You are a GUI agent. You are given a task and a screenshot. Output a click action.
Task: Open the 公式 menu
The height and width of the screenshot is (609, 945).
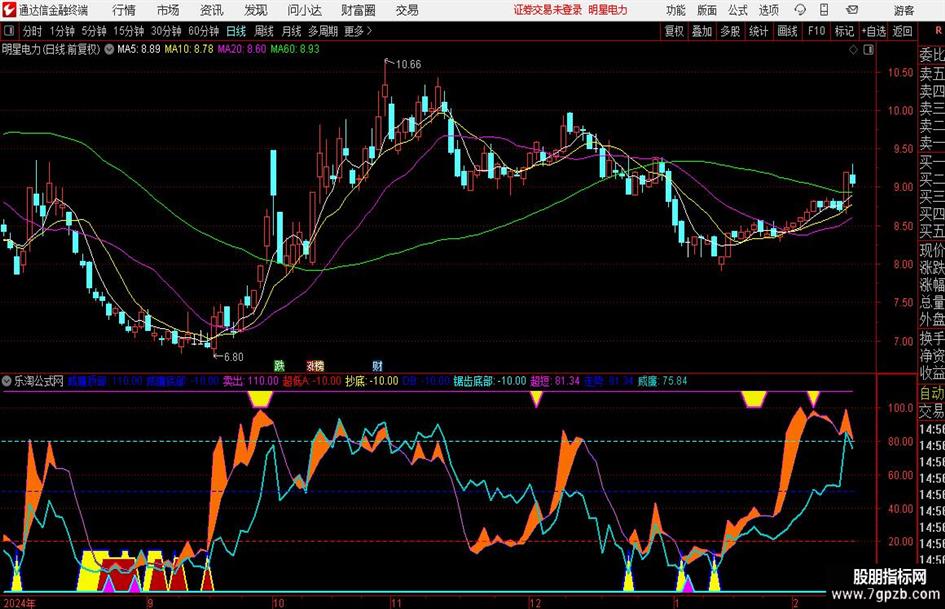[x=738, y=10]
